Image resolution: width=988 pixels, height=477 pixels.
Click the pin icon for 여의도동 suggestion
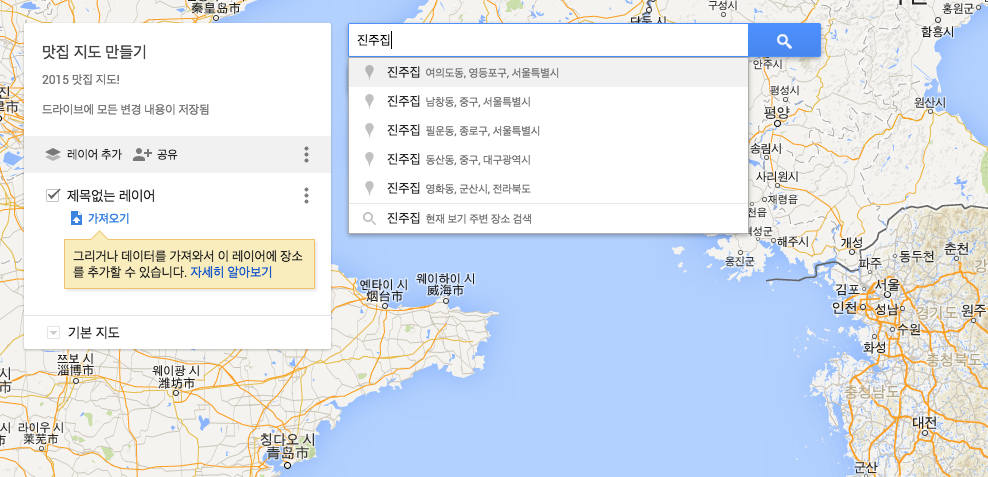370,72
